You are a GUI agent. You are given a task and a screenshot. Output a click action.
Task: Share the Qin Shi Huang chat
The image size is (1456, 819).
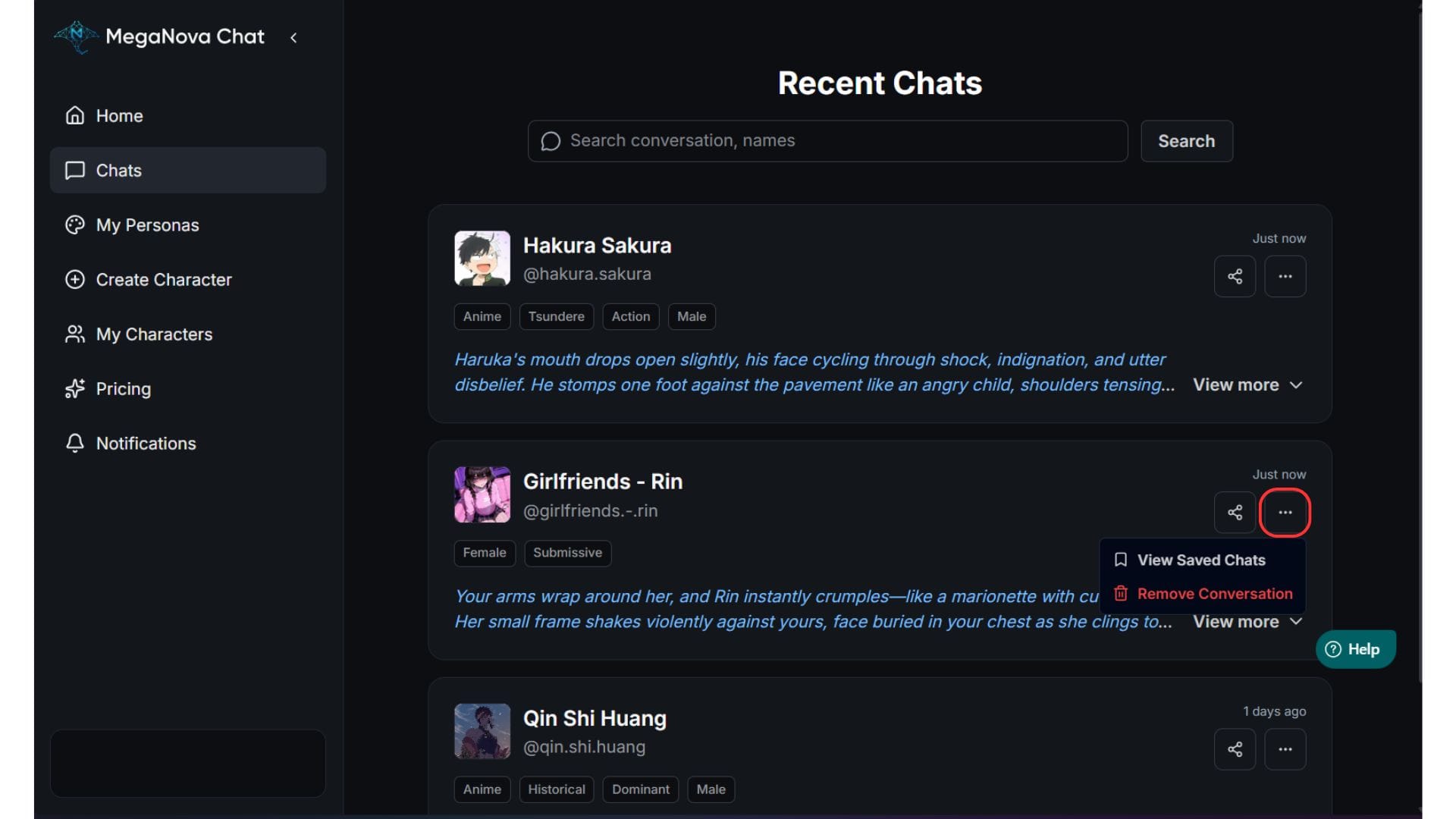pos(1235,749)
